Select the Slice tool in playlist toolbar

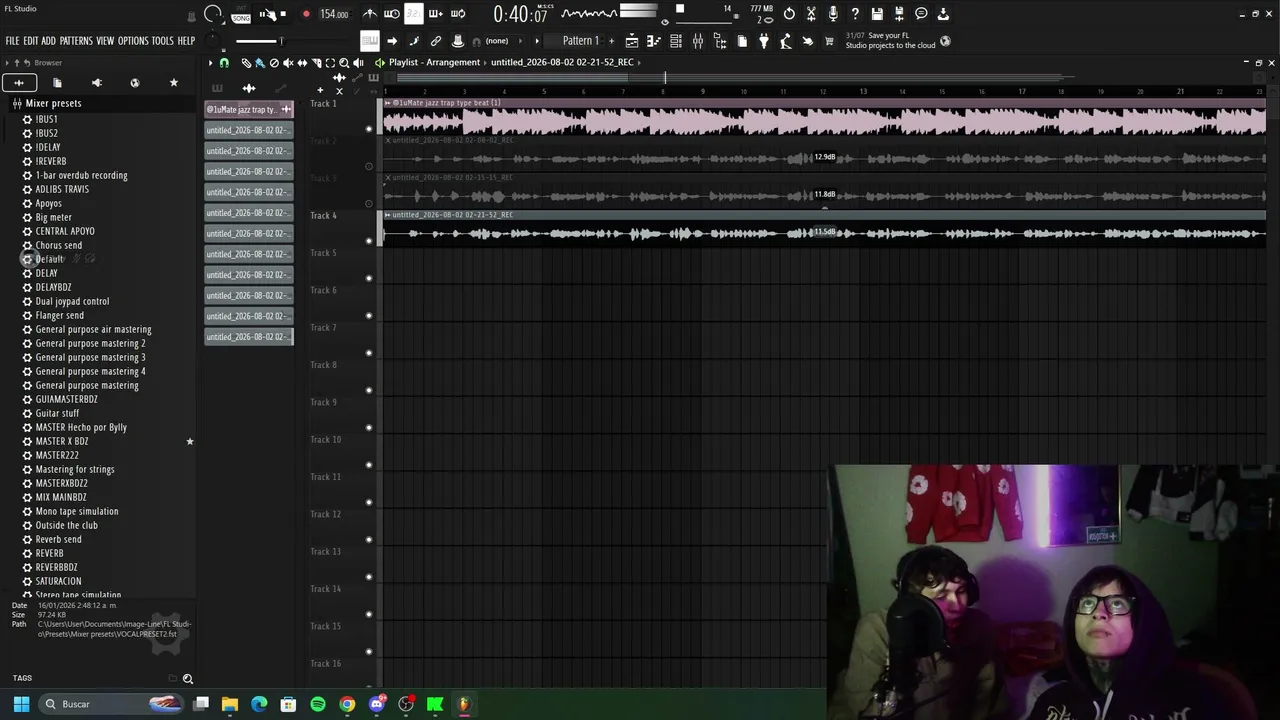(316, 63)
